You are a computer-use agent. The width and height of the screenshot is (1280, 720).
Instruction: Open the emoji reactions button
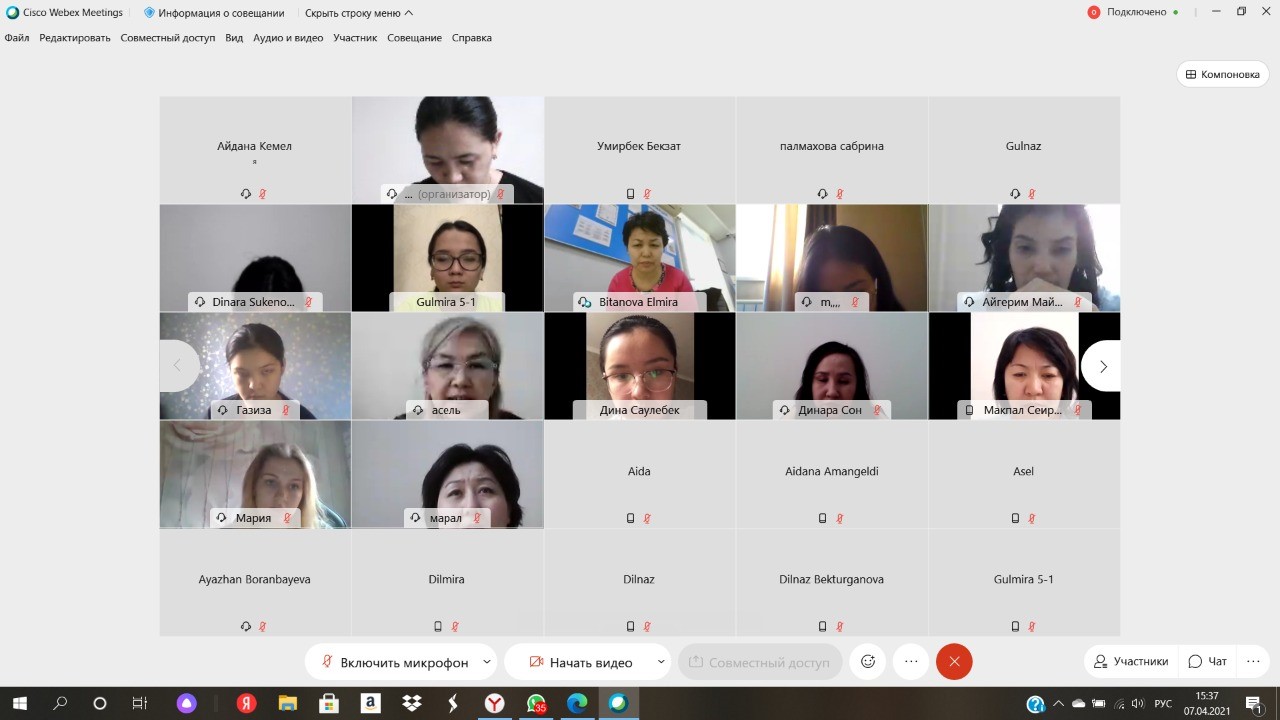868,662
